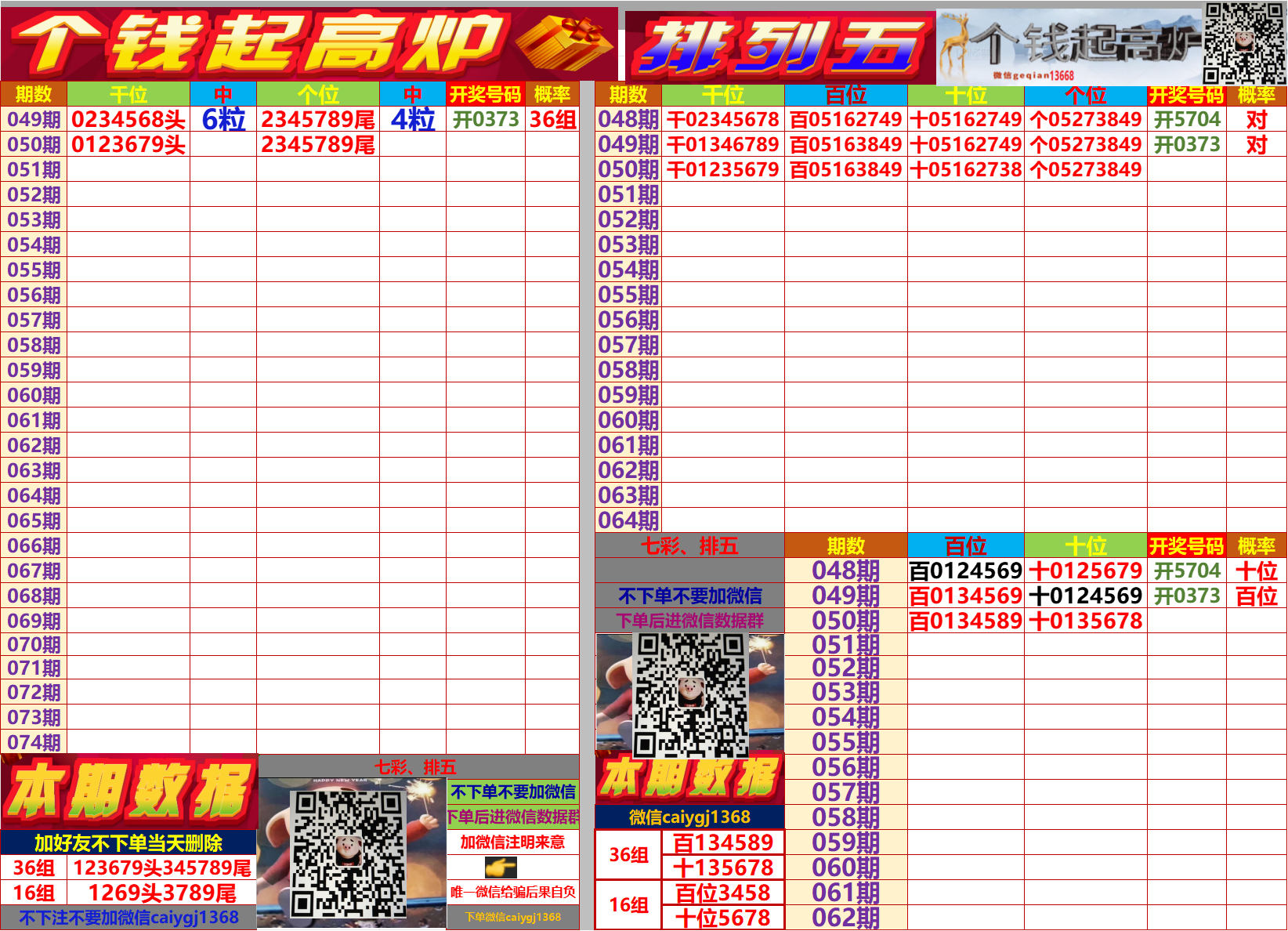Click the 加好友不下单当天删除 notice
Screen dimensions: 1288x931
[128, 843]
